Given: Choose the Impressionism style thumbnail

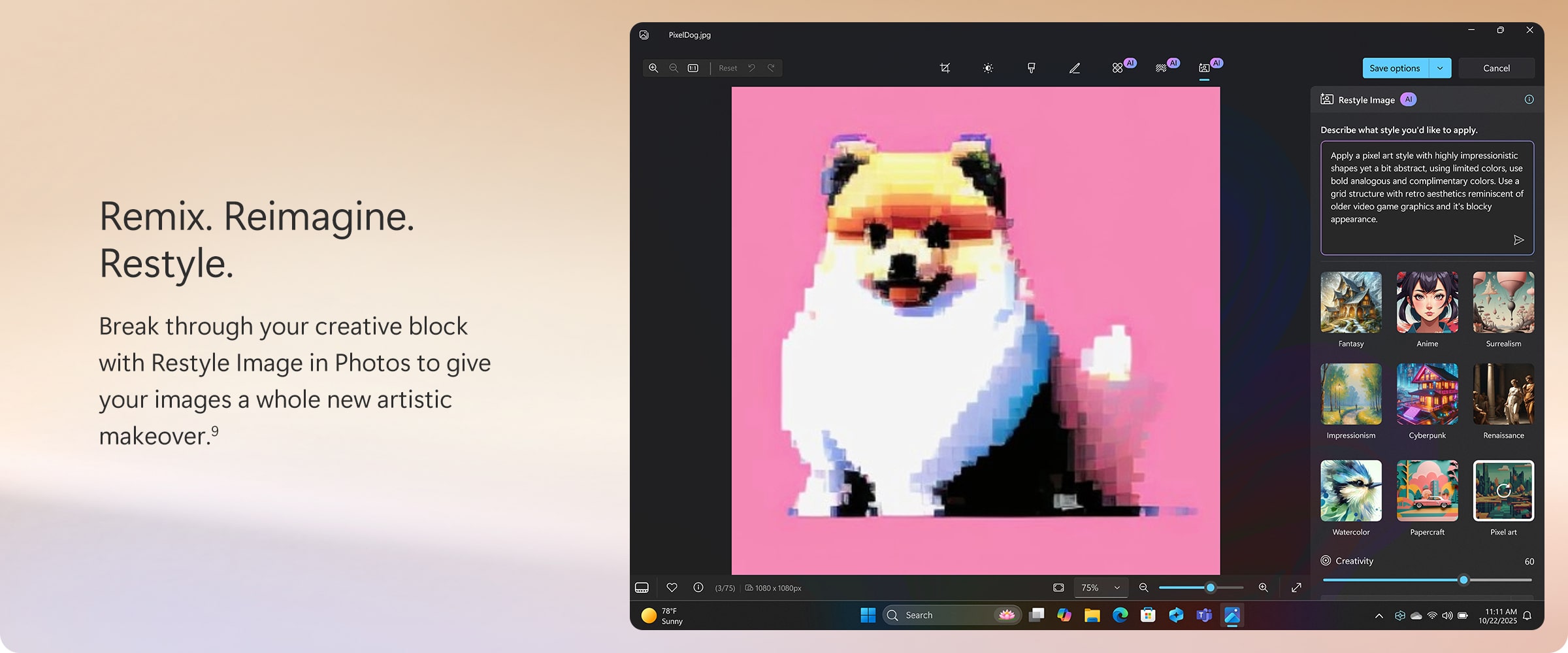Looking at the screenshot, I should 1350,394.
